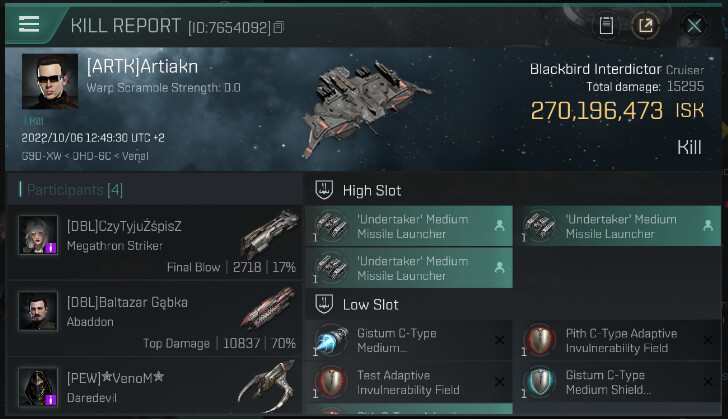Open kill report in external window
The height and width of the screenshot is (419, 728).
pyautogui.click(x=646, y=26)
